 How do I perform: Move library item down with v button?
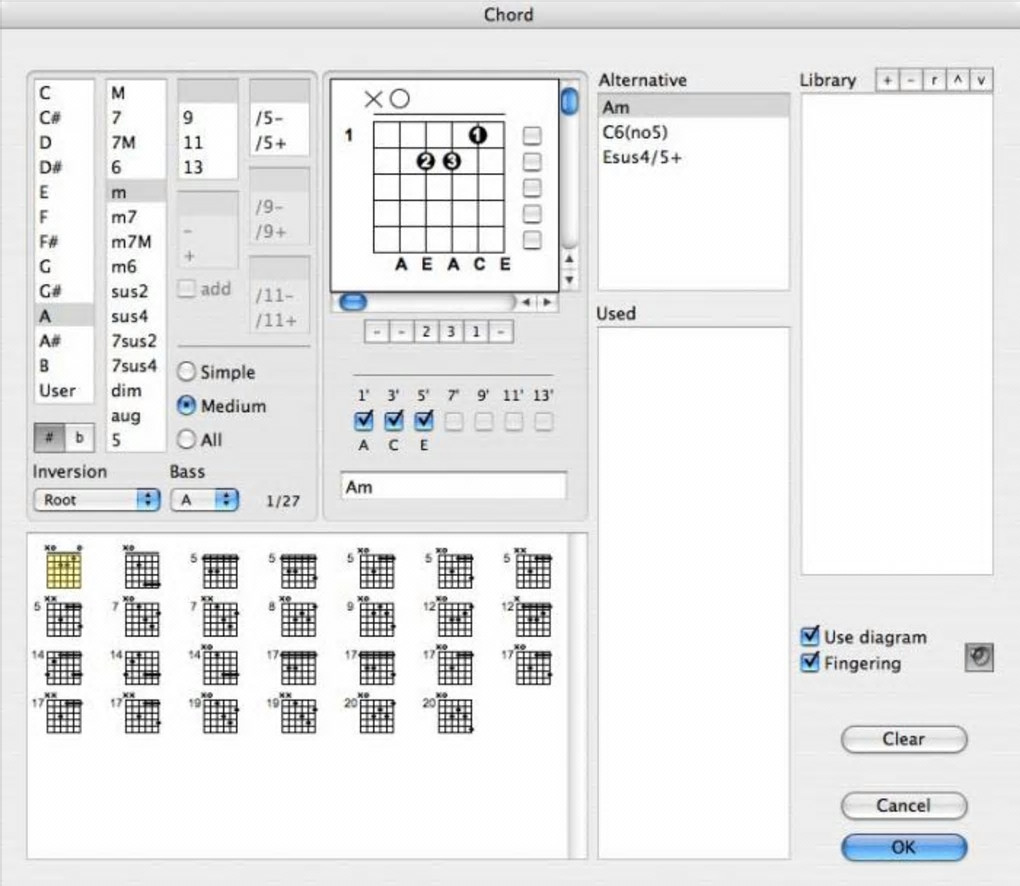980,81
